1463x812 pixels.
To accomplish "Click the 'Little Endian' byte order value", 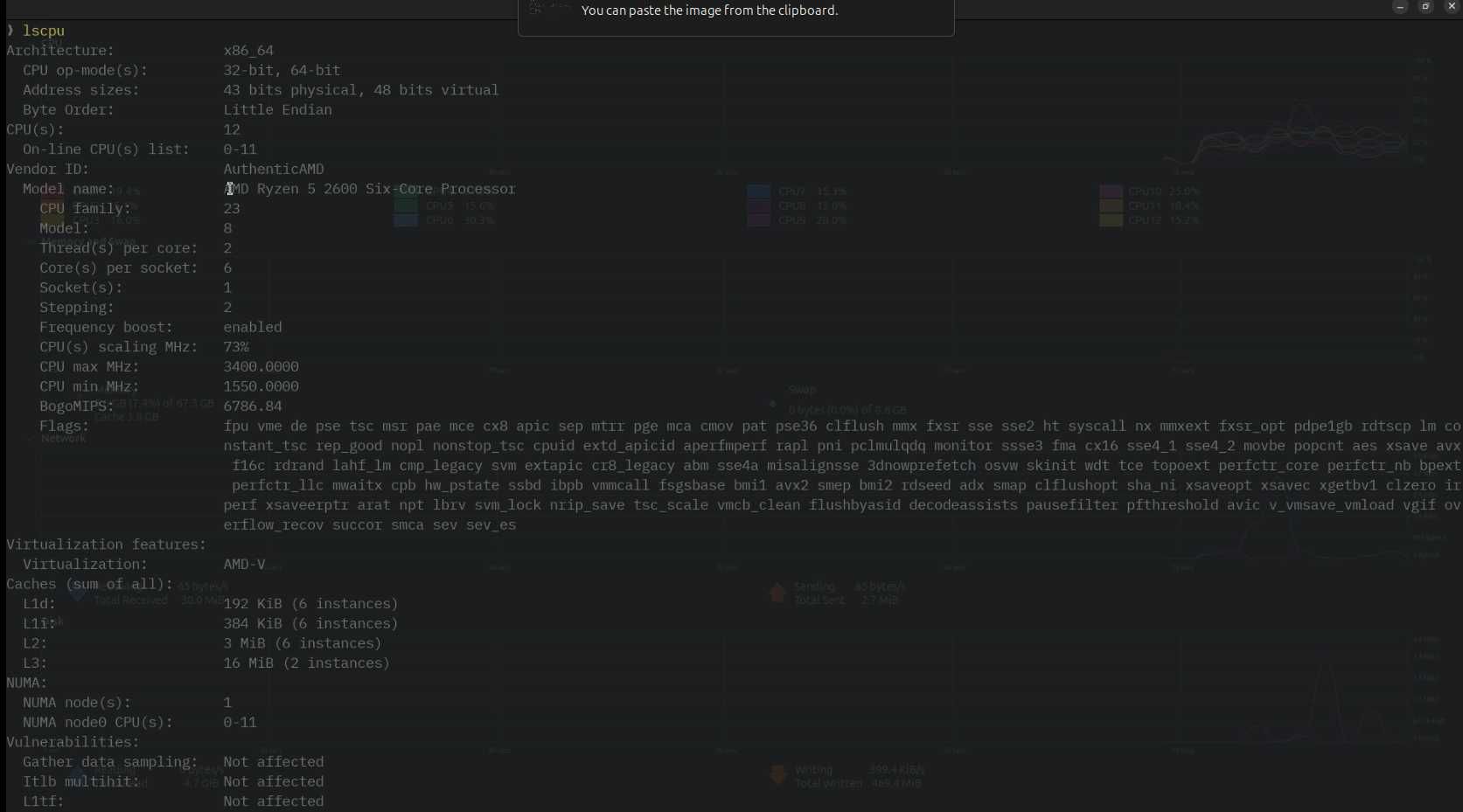I will tap(277, 110).
